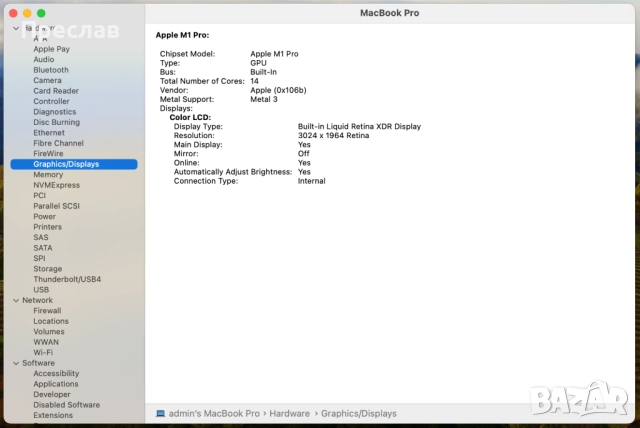Open Disabled Software section
Screen dimensions: 640x428
[67, 405]
